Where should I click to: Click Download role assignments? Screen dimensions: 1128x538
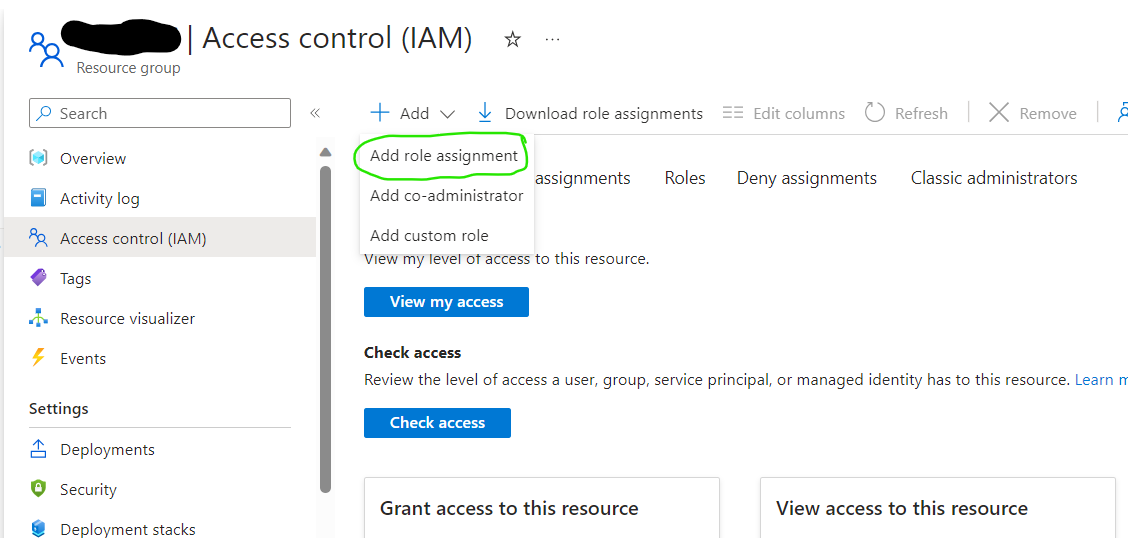click(590, 113)
